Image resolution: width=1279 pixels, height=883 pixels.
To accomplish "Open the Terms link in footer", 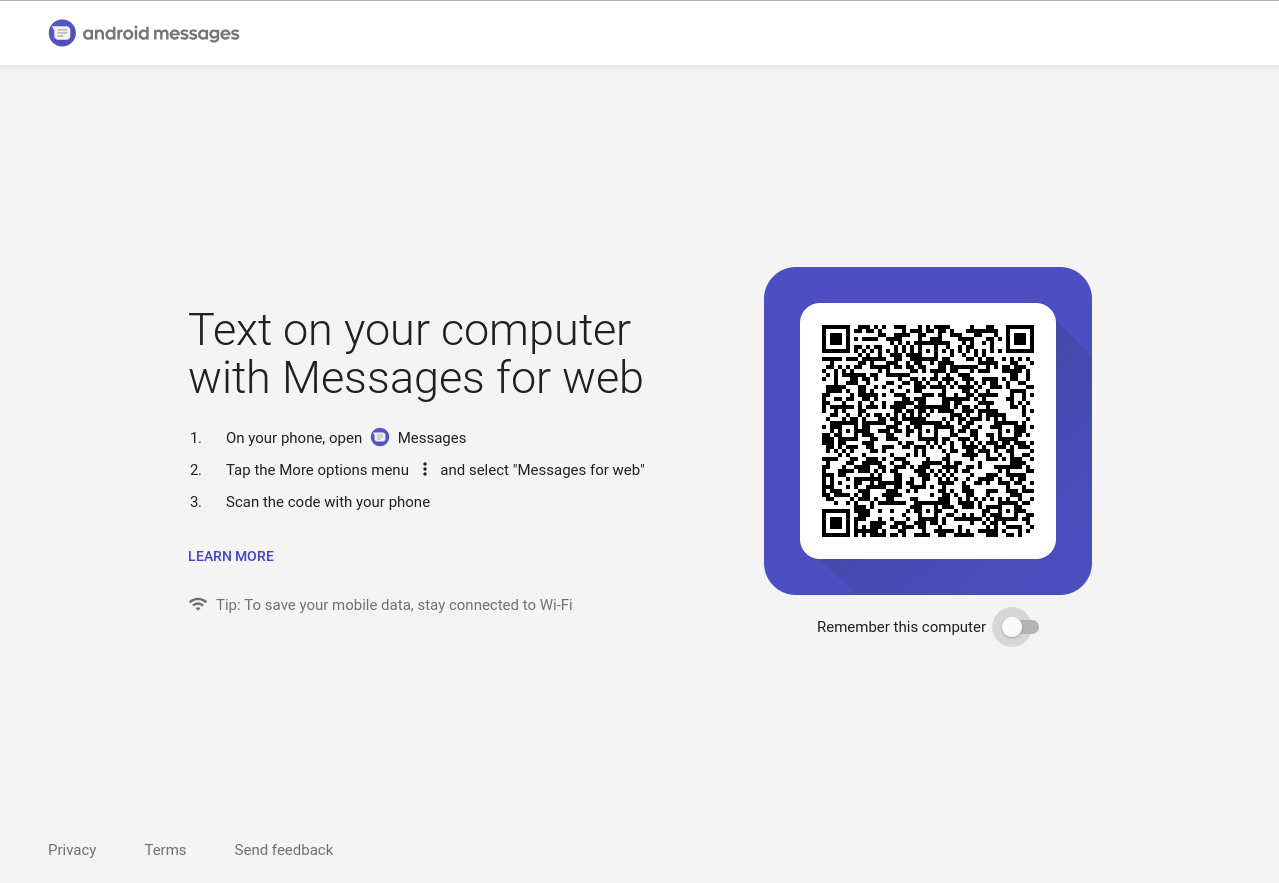I will pyautogui.click(x=165, y=850).
